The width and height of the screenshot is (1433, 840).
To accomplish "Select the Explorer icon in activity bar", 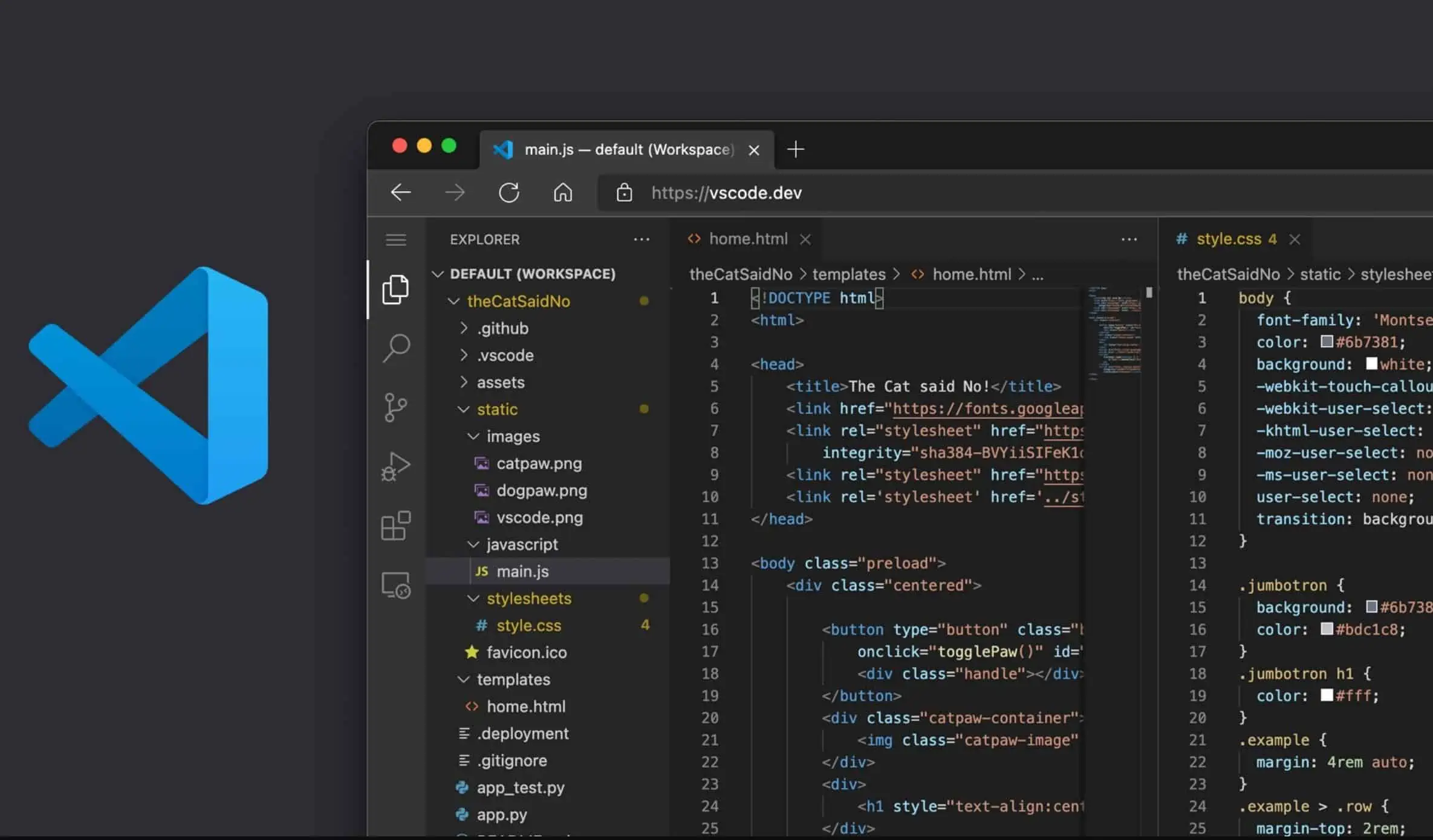I will (x=395, y=290).
